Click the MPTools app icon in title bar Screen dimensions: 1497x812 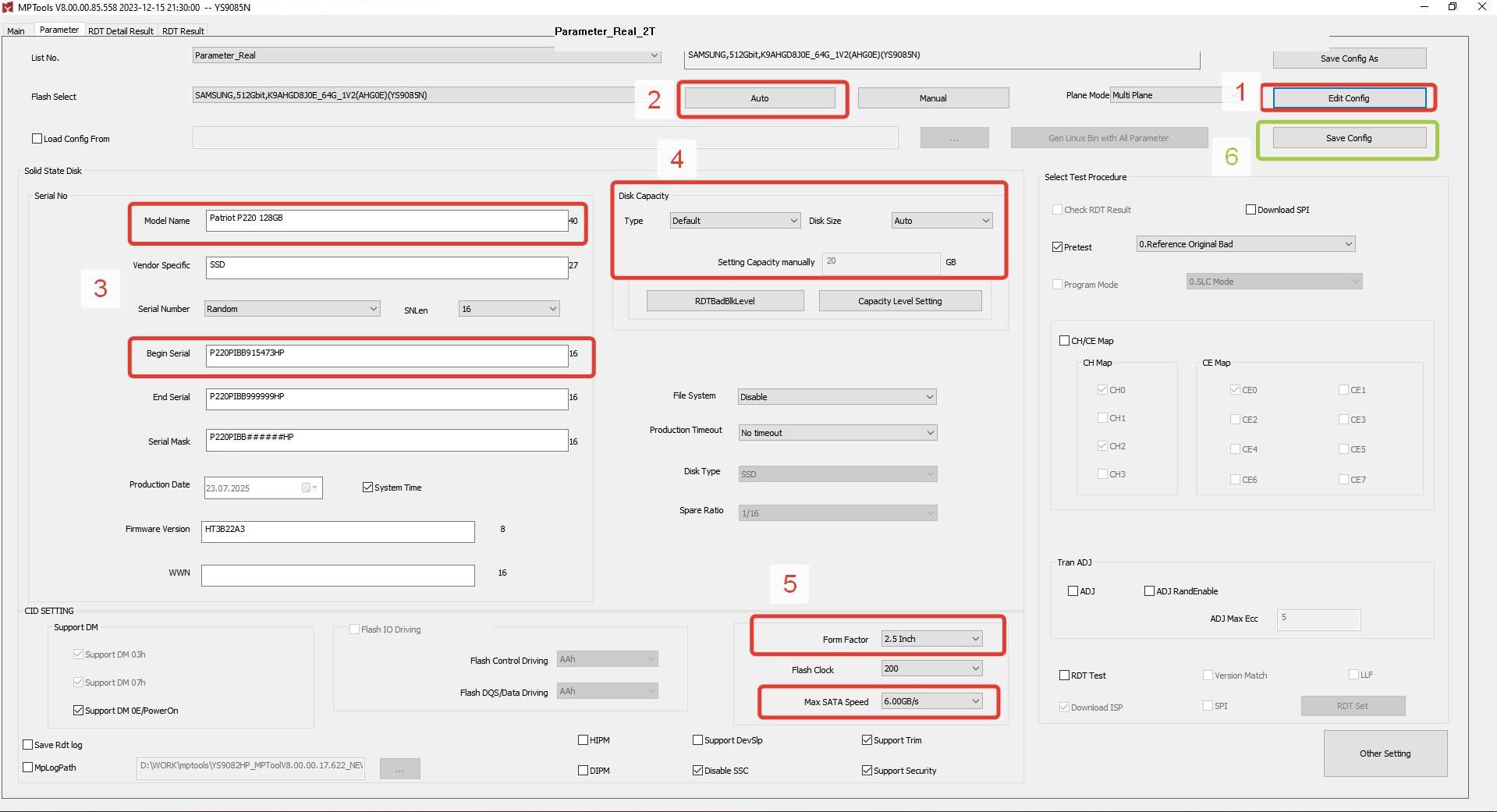coord(9,7)
